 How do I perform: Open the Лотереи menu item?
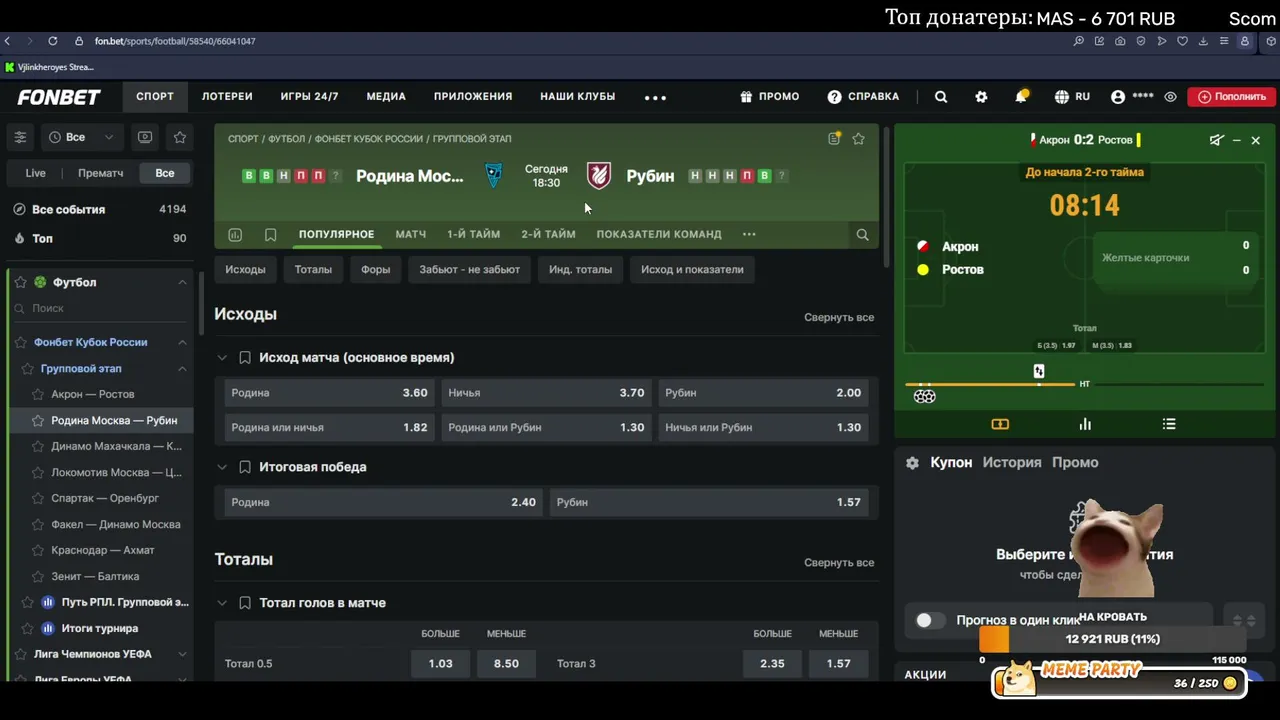(x=227, y=97)
